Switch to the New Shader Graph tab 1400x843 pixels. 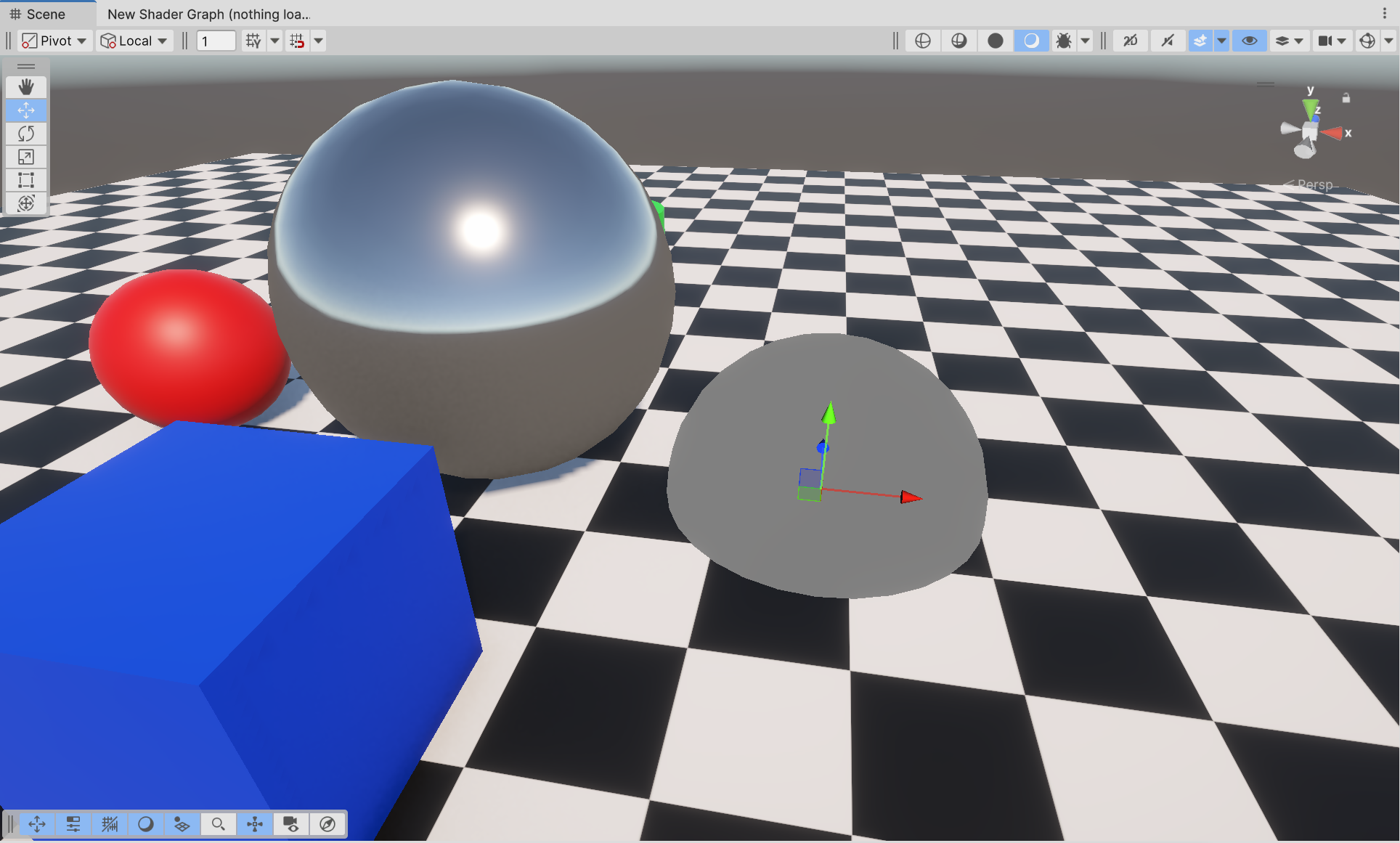(x=208, y=14)
